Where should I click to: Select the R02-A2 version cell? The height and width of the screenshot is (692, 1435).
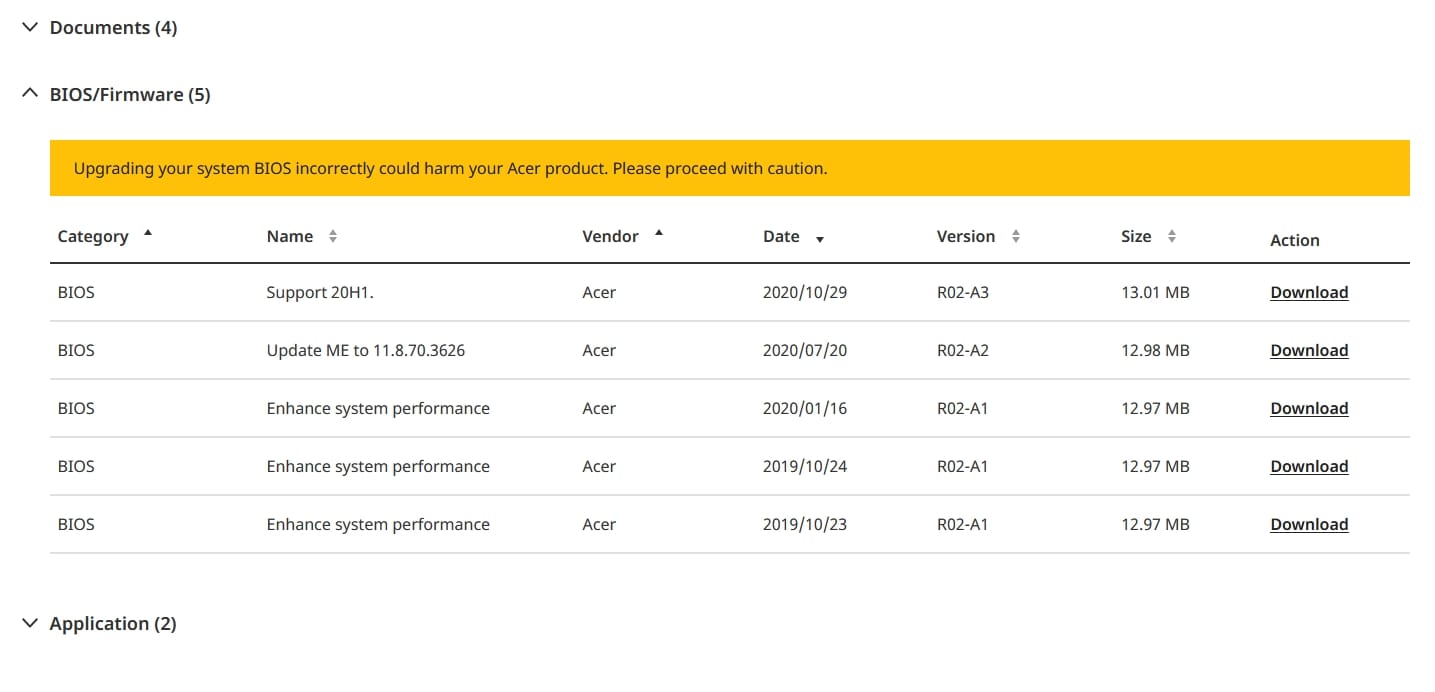(x=963, y=351)
